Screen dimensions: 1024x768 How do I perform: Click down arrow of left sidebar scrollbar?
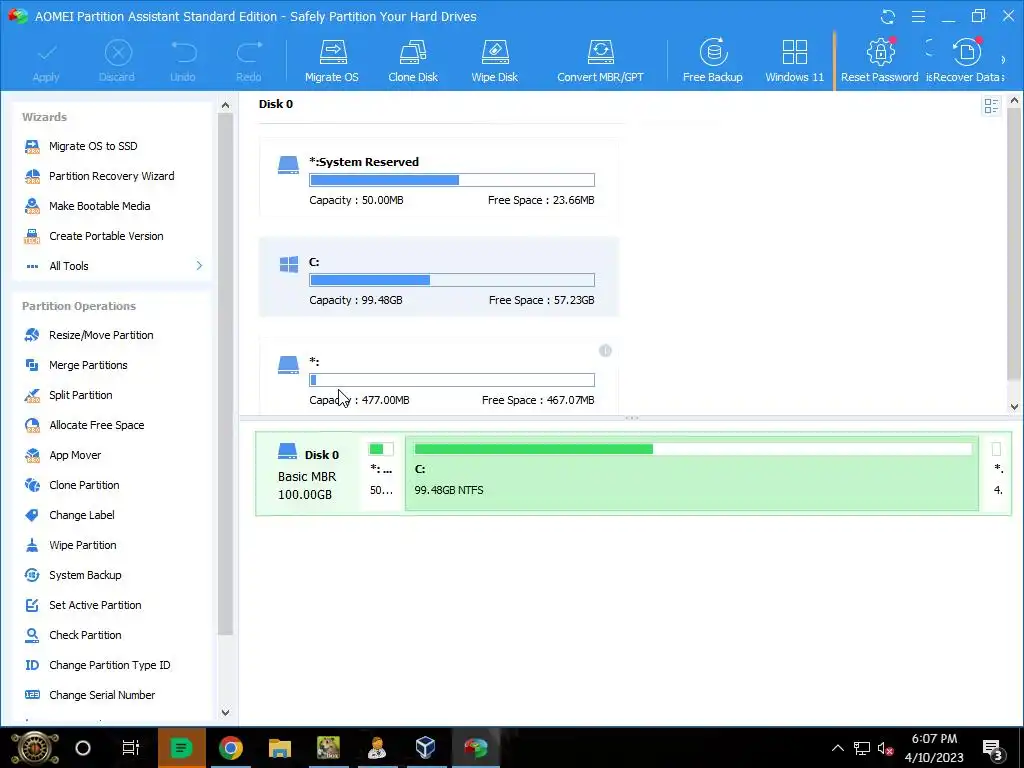pos(225,712)
